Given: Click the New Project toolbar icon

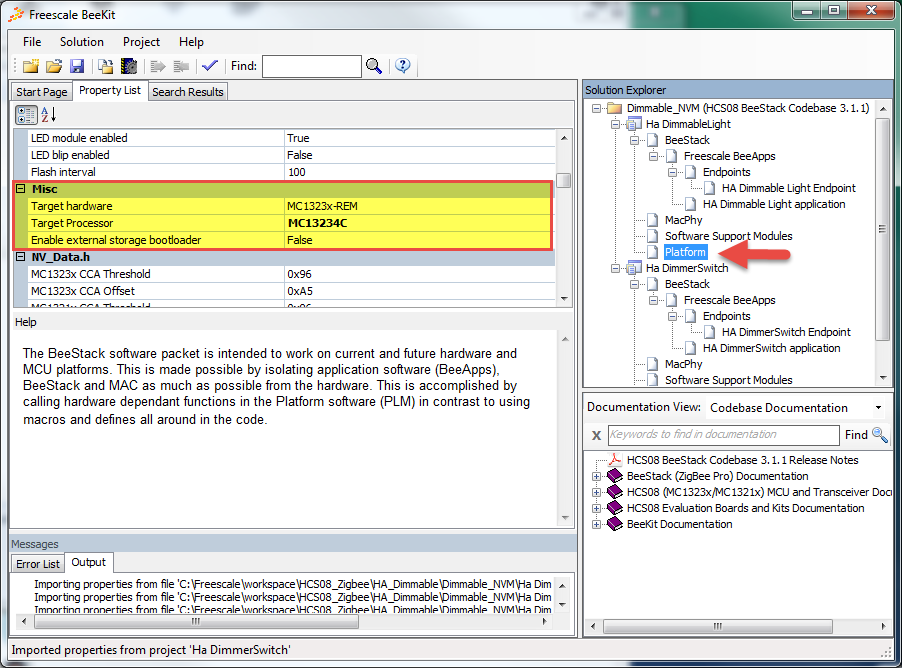Looking at the screenshot, I should [x=30, y=66].
